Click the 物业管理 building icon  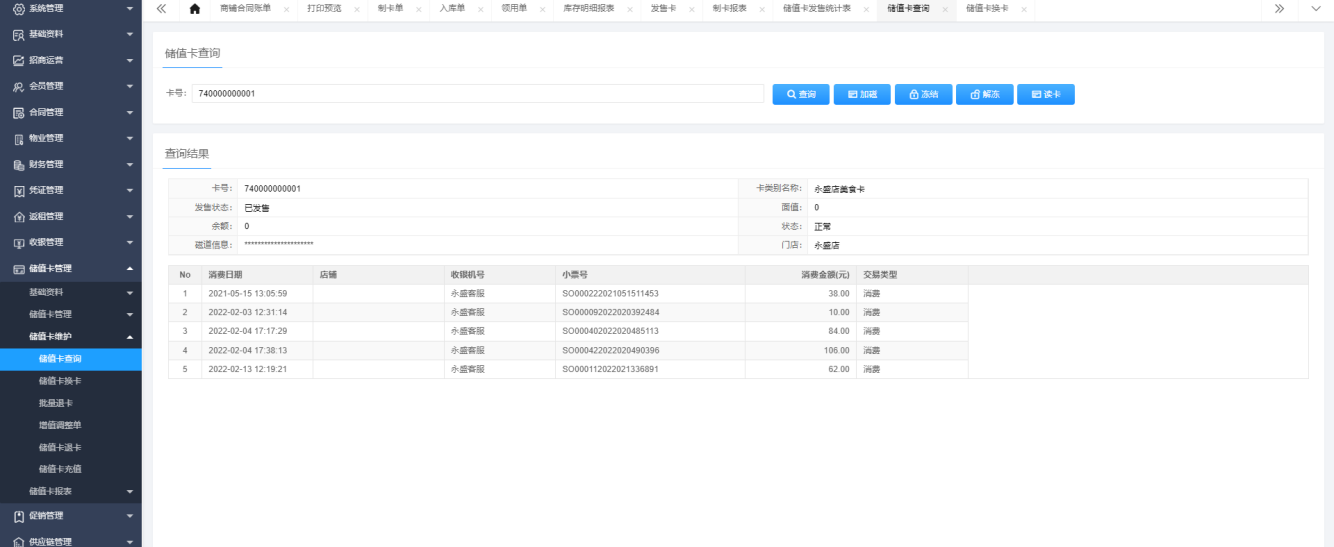coord(18,138)
